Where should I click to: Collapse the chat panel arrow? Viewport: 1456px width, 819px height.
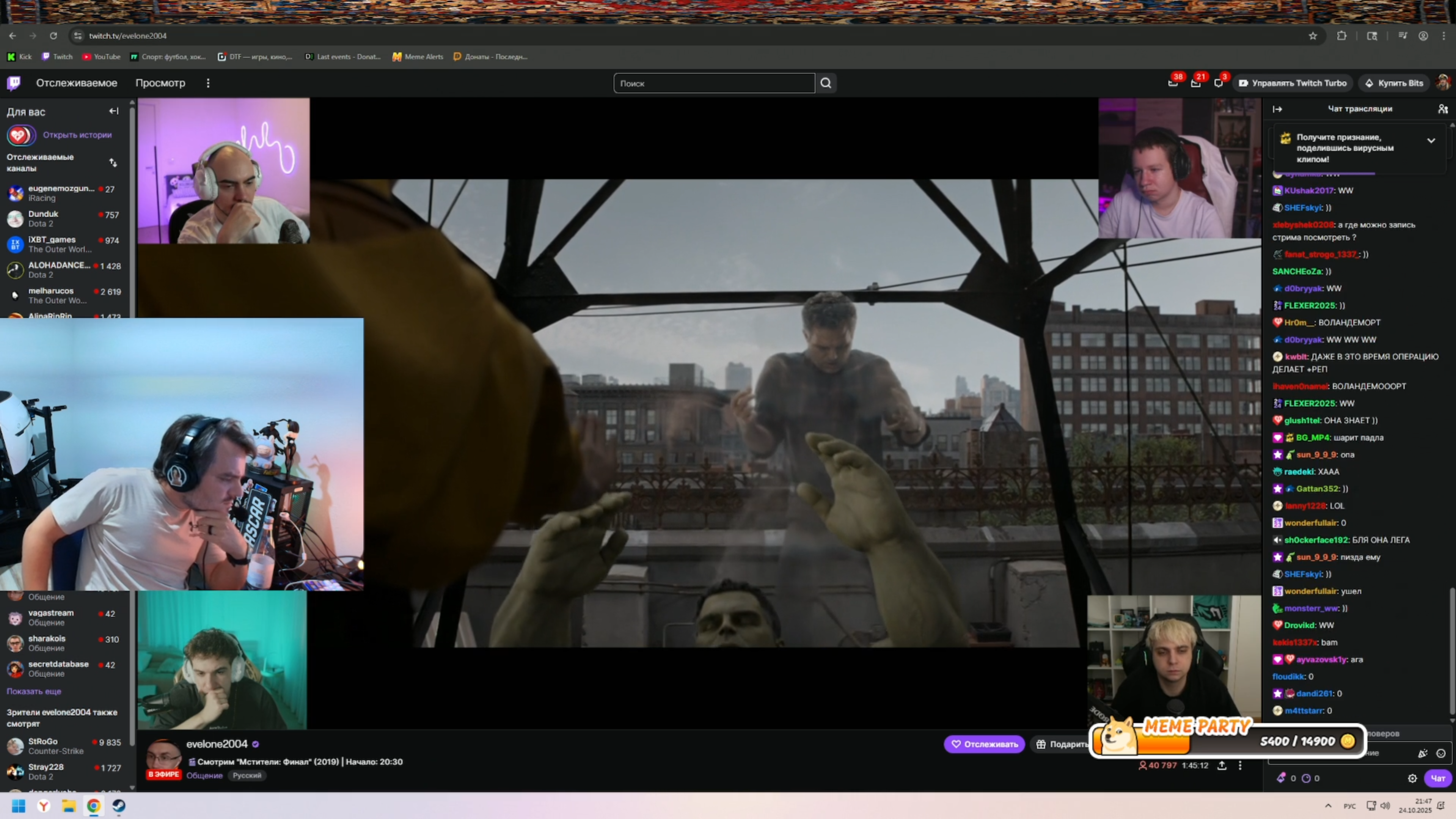[x=1277, y=108]
